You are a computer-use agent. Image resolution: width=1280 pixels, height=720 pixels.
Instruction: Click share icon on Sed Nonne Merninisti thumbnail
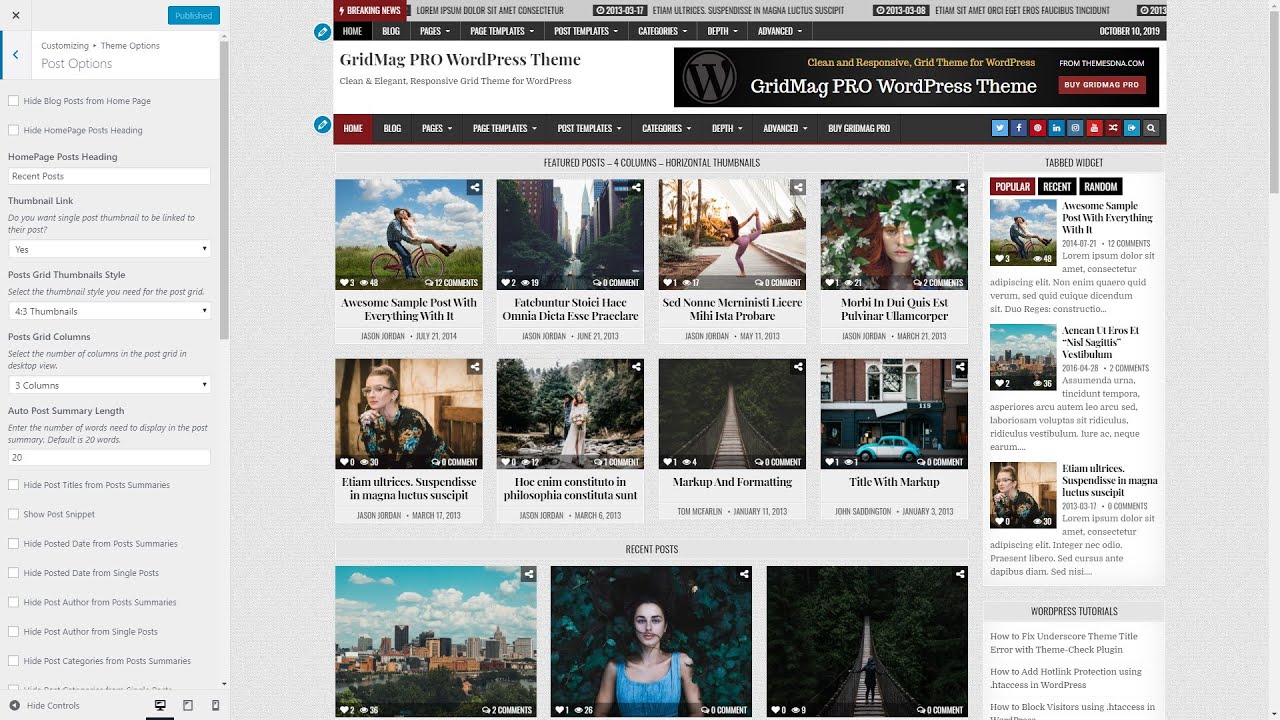pyautogui.click(x=798, y=187)
